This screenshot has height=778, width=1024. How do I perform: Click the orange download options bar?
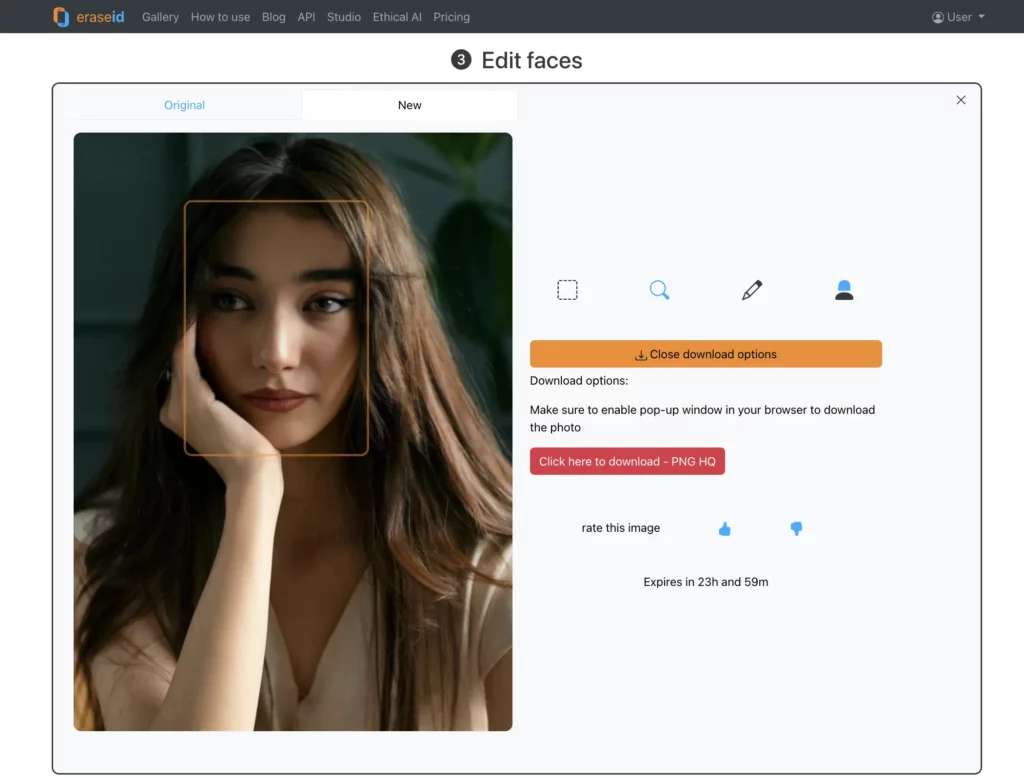coord(705,353)
